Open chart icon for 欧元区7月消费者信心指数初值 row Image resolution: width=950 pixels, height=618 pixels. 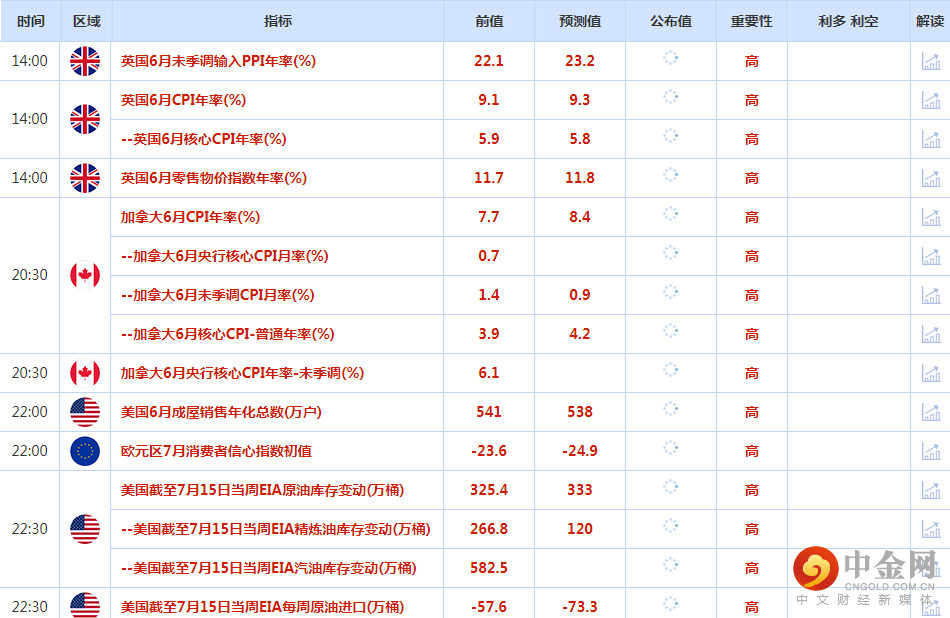click(931, 451)
